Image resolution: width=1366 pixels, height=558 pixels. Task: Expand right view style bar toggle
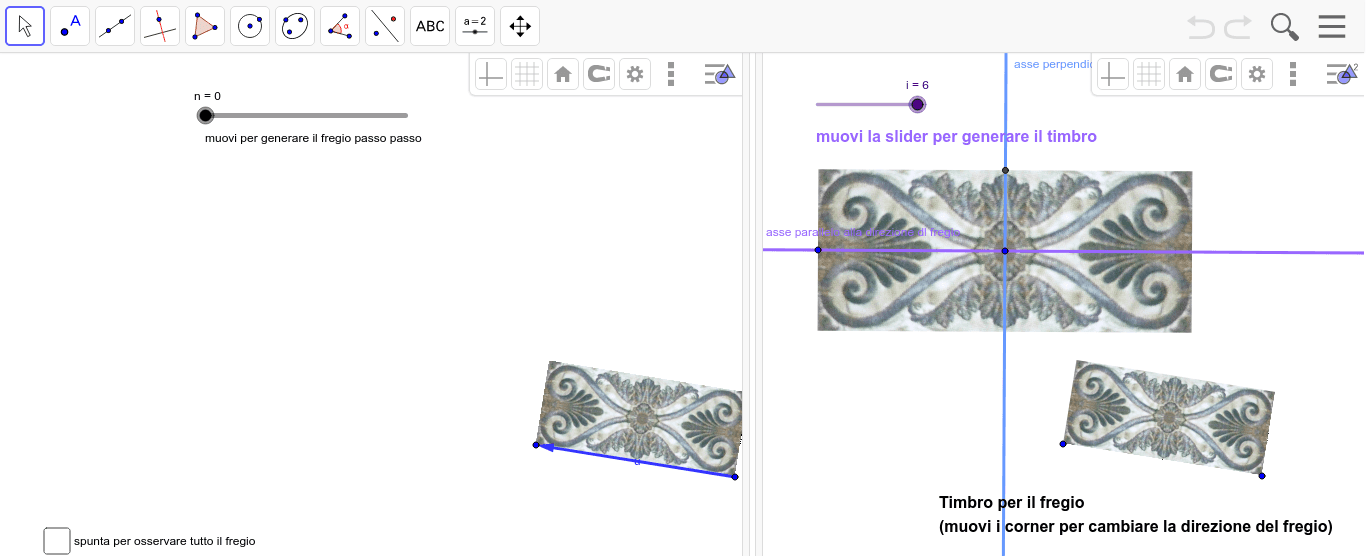1340,74
